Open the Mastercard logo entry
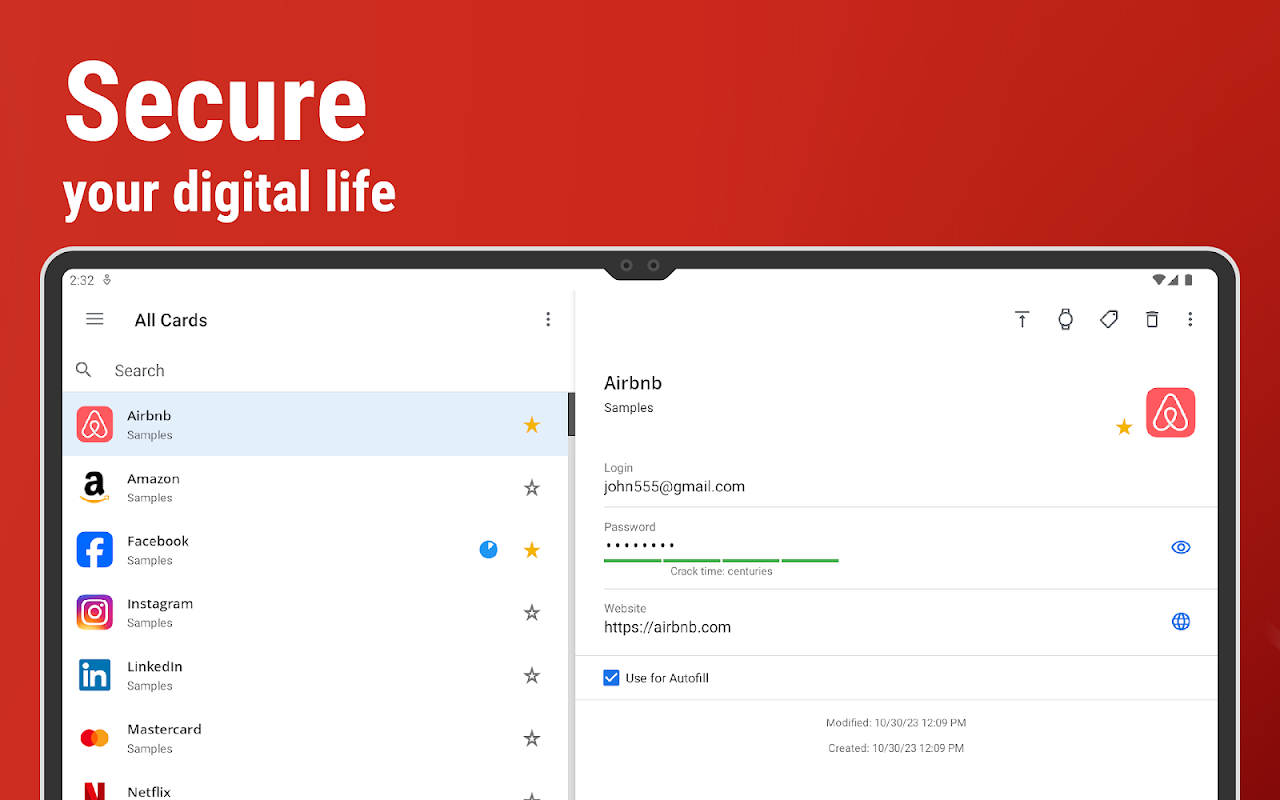1280x800 pixels. click(x=95, y=738)
